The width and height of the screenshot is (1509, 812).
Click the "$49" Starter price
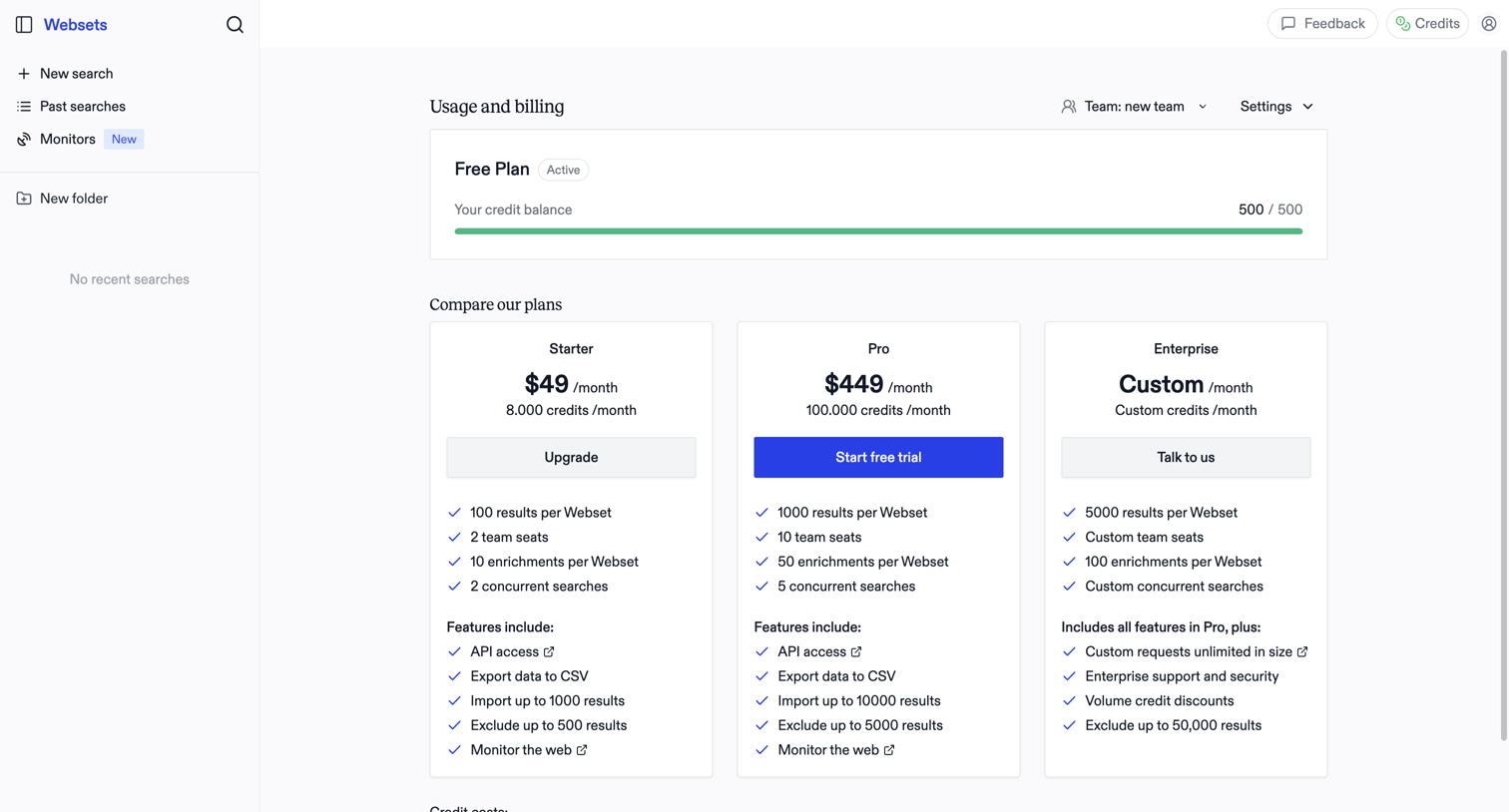click(547, 384)
